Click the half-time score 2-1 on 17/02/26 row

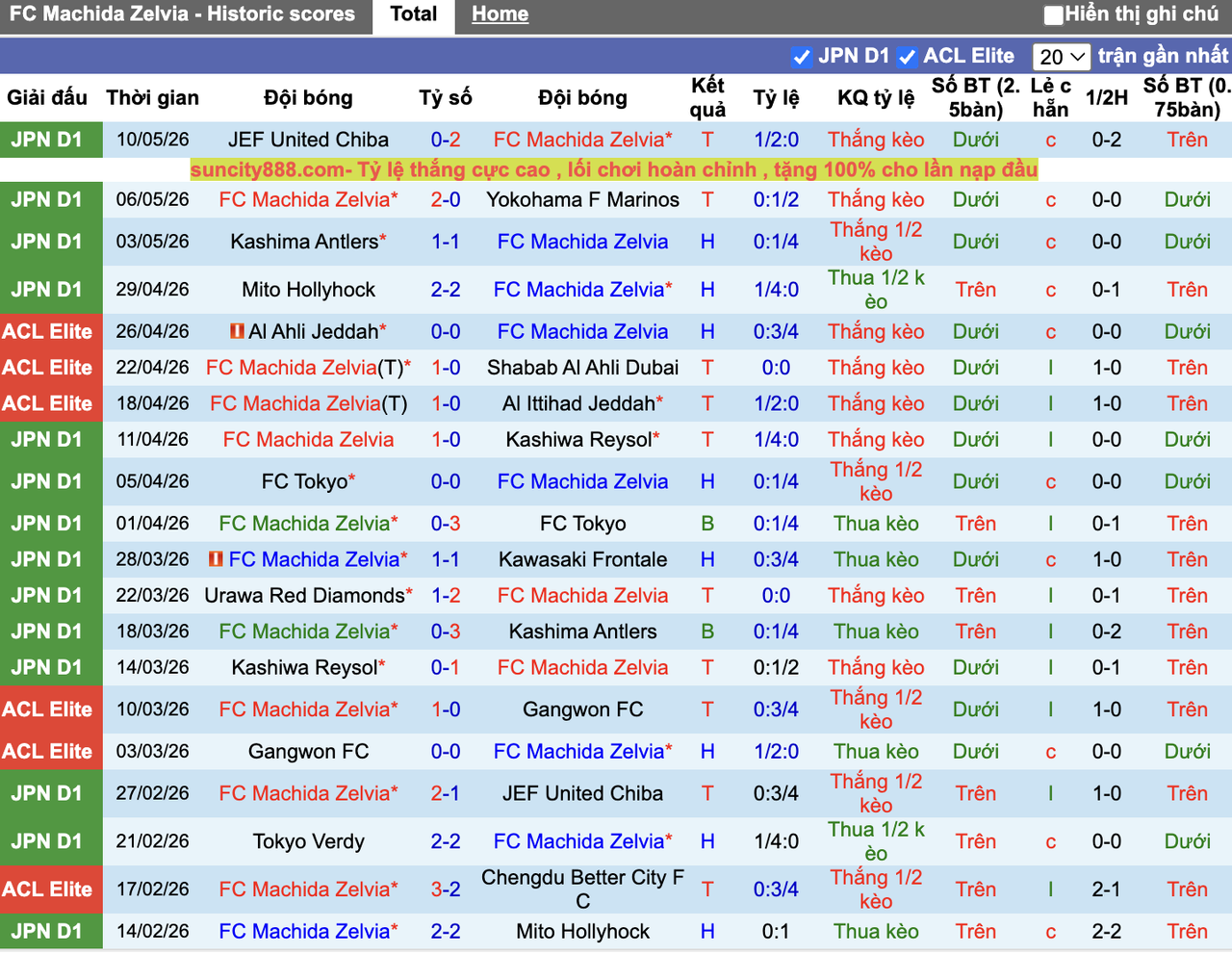[1107, 889]
